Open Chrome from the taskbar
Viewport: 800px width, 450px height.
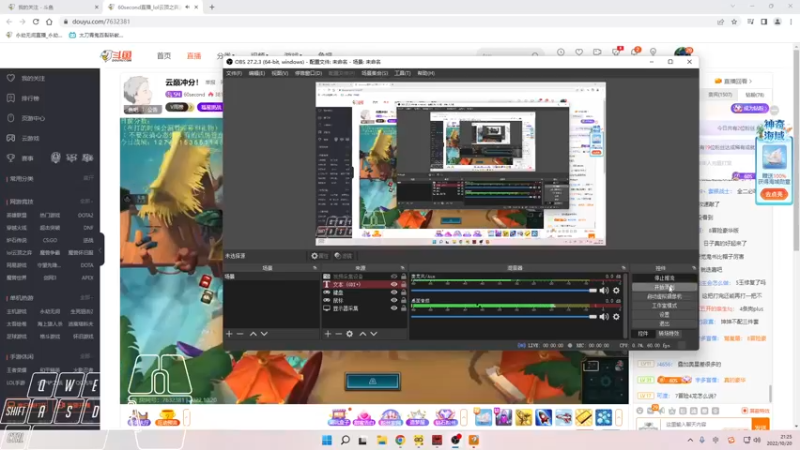[x=400, y=440]
